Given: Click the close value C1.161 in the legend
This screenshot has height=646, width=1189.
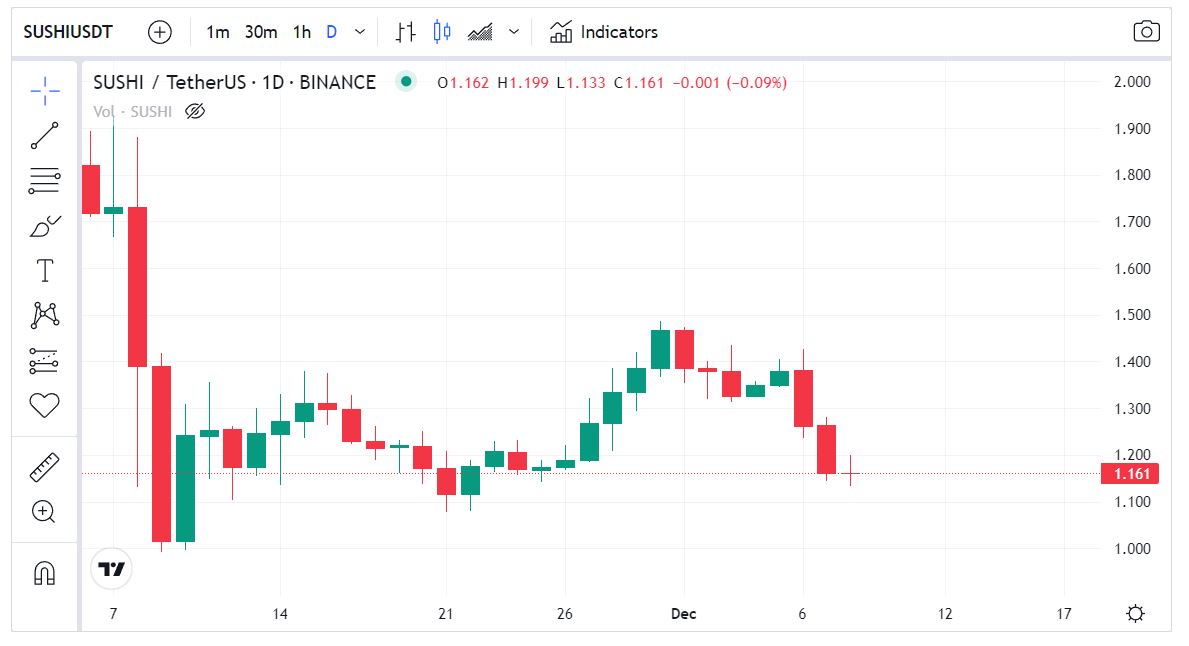Looking at the screenshot, I should (638, 83).
